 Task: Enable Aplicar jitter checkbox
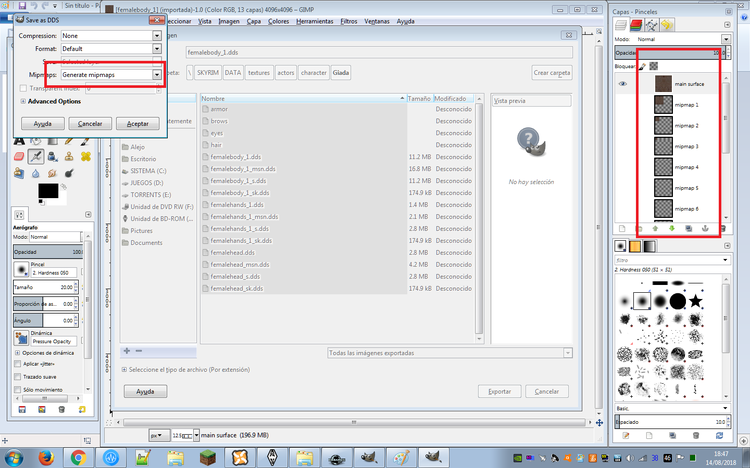click(x=18, y=364)
